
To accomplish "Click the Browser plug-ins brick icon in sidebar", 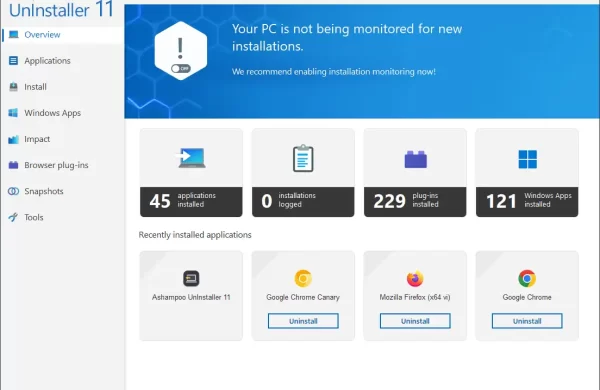I will (13, 165).
